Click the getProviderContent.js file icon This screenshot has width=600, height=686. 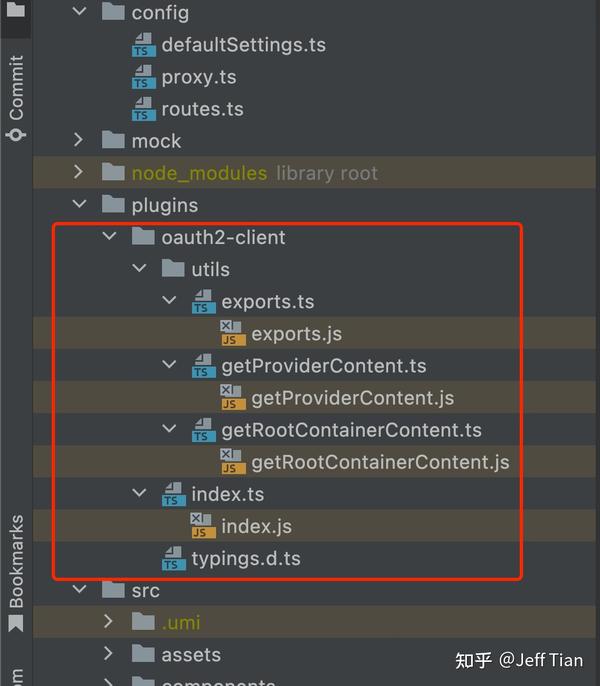tap(233, 398)
